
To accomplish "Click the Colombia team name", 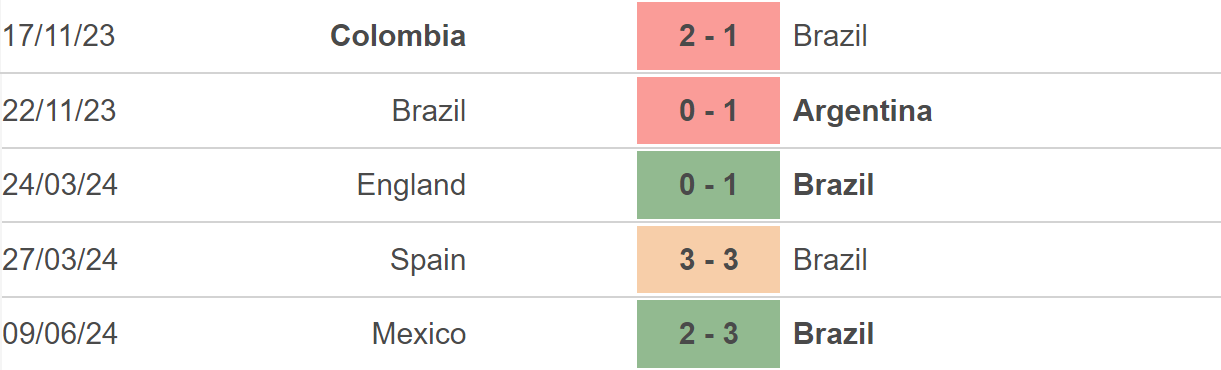I will pos(398,36).
